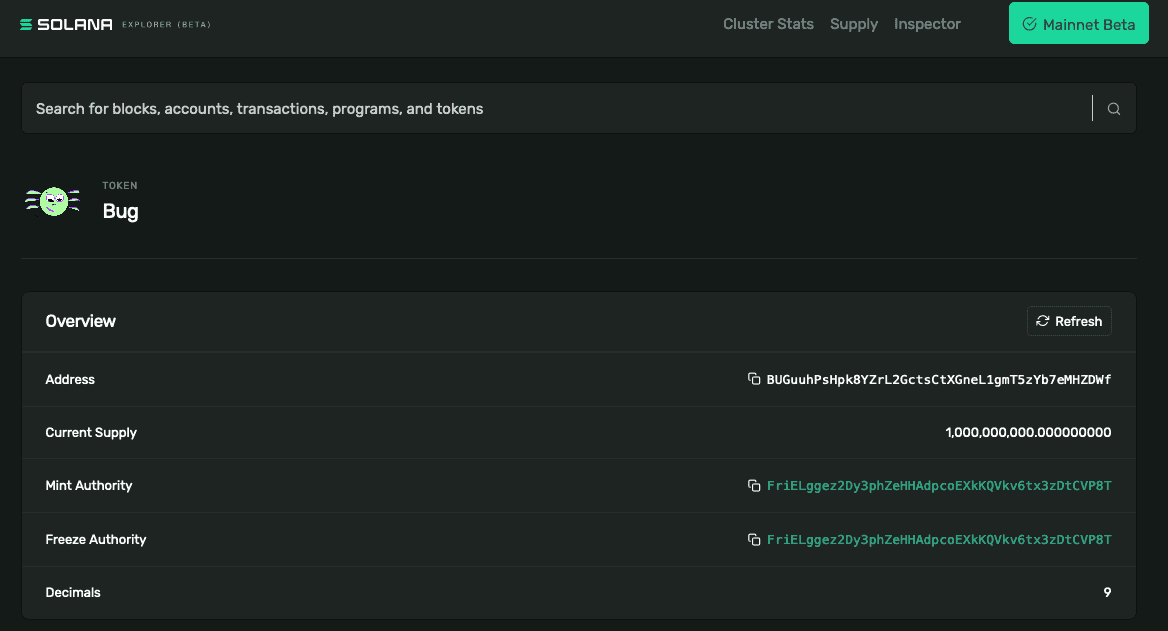Viewport: 1168px width, 631px height.
Task: Click the Bug token name heading
Action: click(120, 211)
